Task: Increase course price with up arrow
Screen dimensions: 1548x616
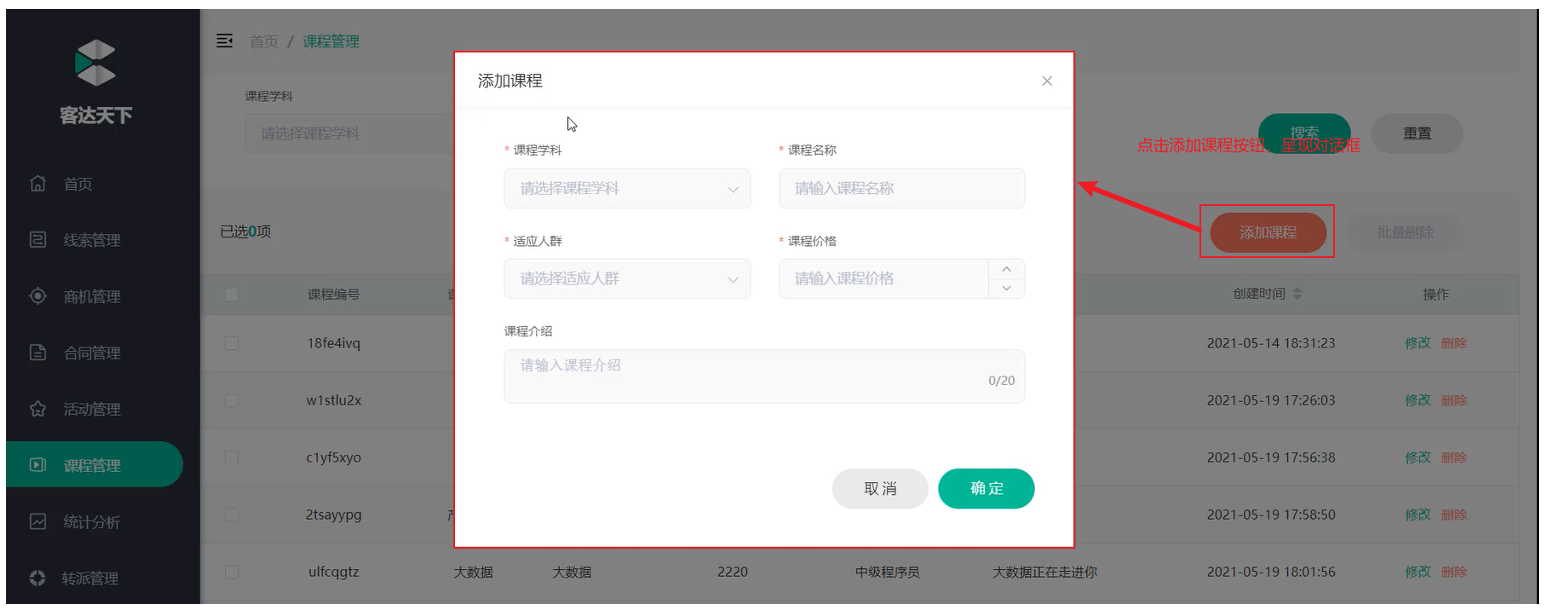Action: pyautogui.click(x=1006, y=269)
